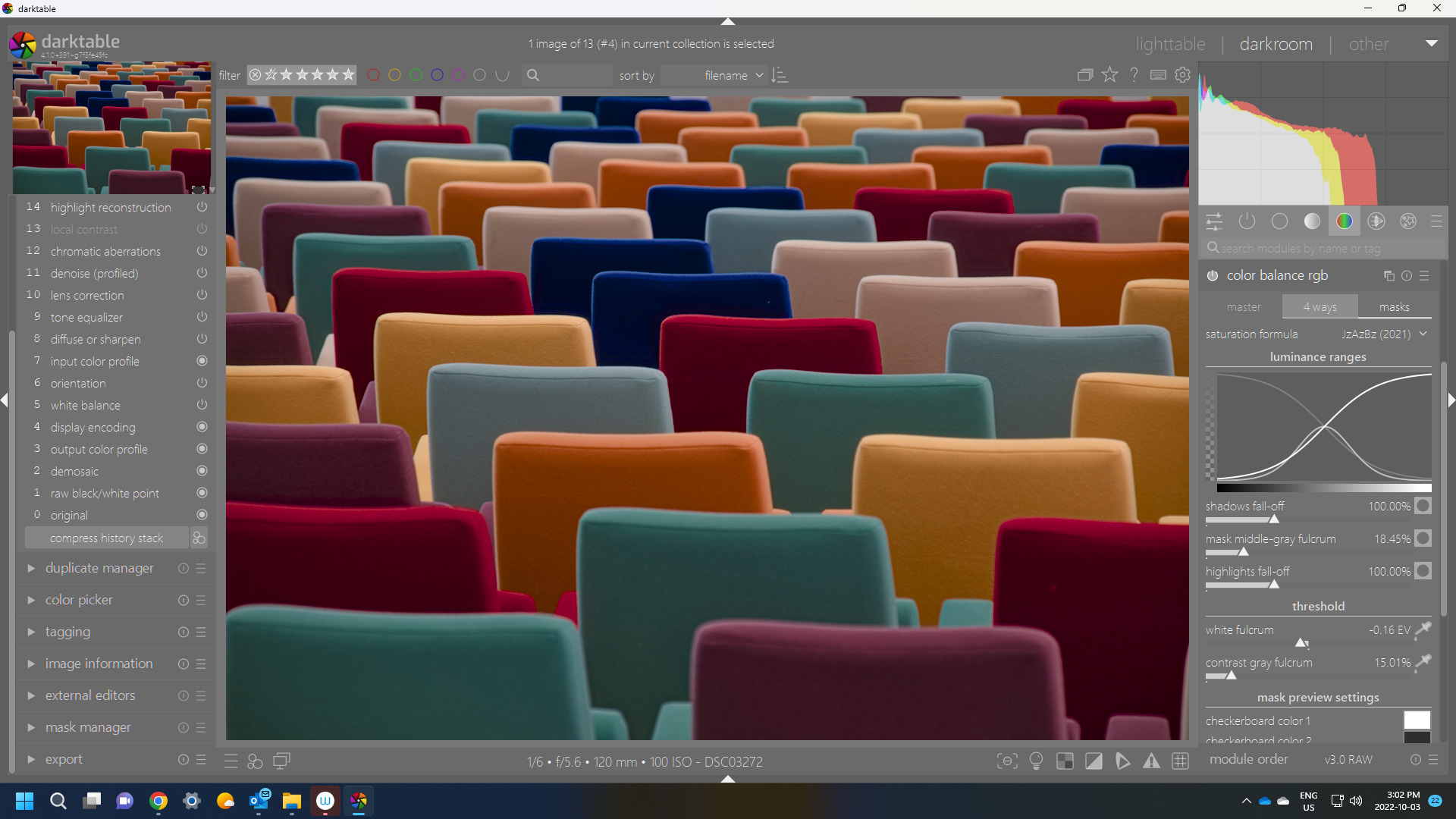The height and width of the screenshot is (819, 1456).
Task: Show active modules power icon group
Action: click(x=1247, y=221)
